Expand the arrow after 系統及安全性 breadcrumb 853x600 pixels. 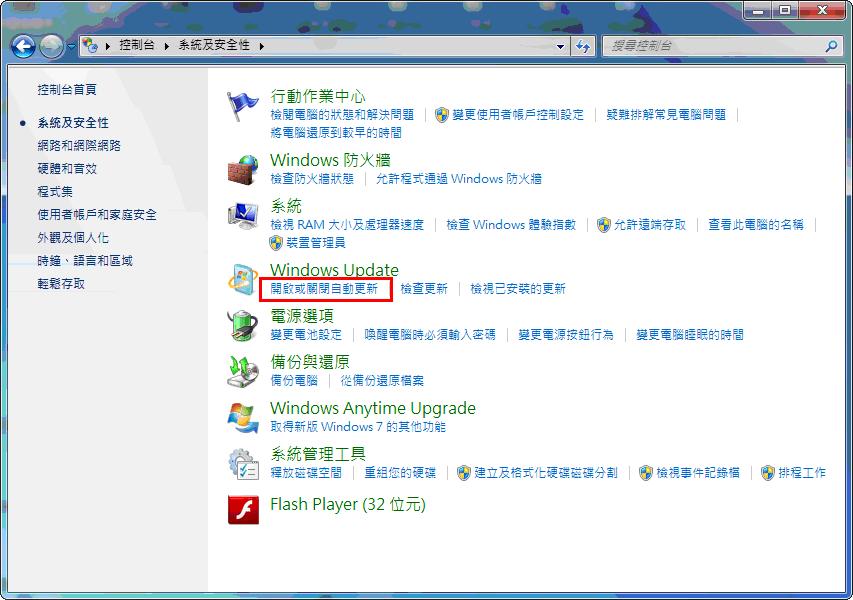(262, 47)
